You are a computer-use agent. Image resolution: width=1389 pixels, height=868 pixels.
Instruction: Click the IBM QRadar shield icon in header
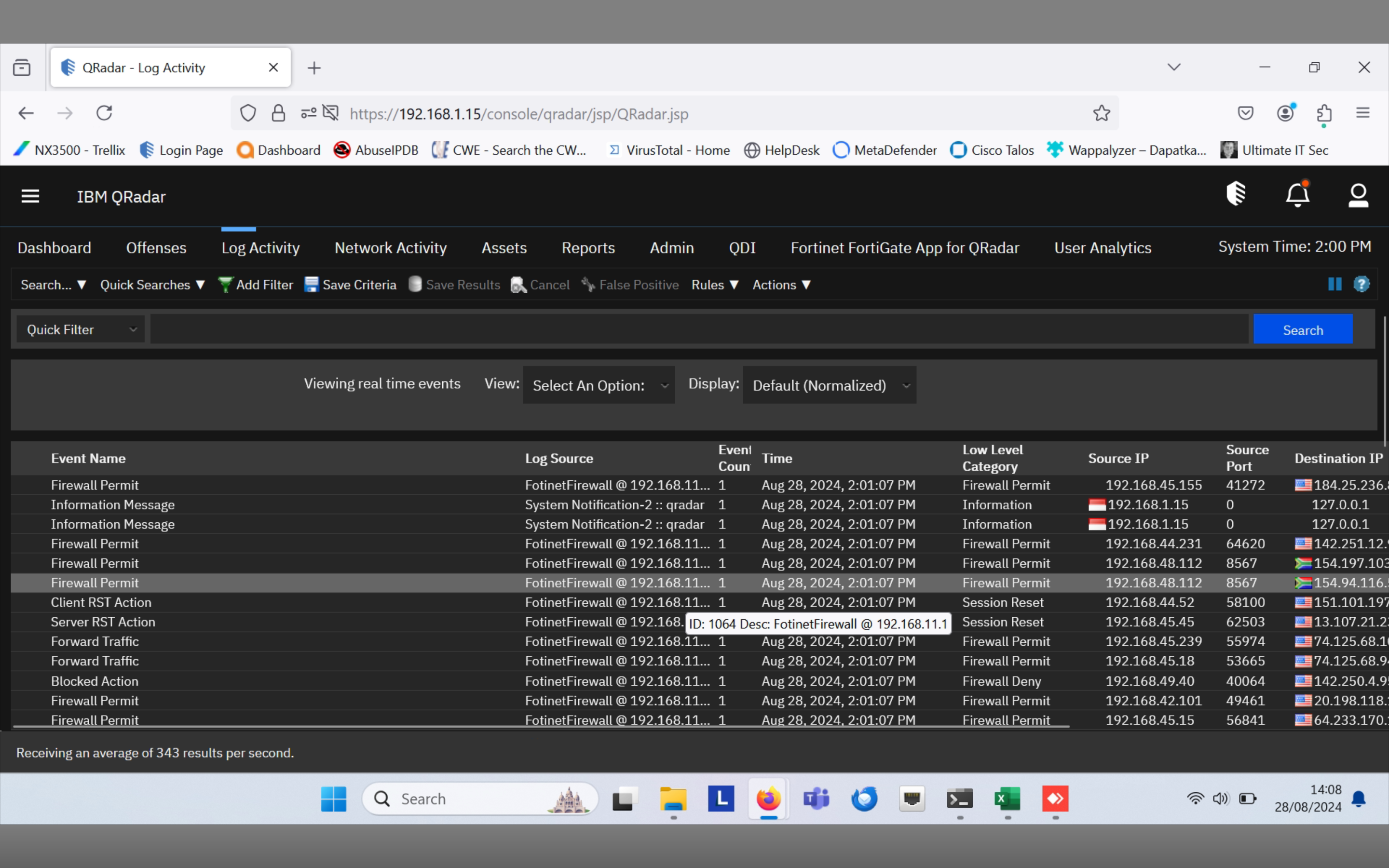click(1236, 194)
